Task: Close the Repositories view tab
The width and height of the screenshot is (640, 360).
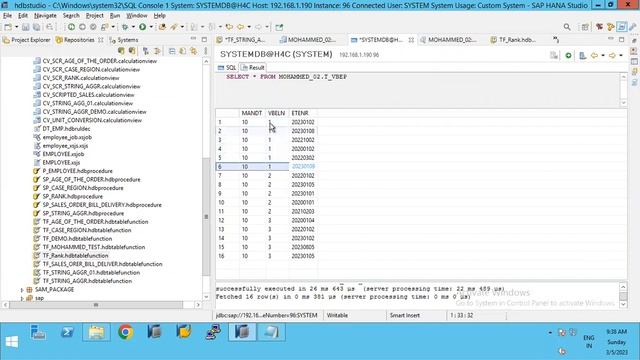Action: [x=101, y=40]
